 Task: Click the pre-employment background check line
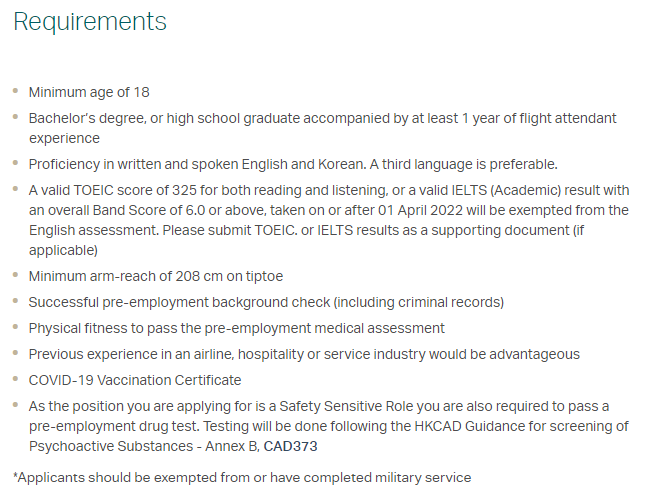[x=266, y=302]
